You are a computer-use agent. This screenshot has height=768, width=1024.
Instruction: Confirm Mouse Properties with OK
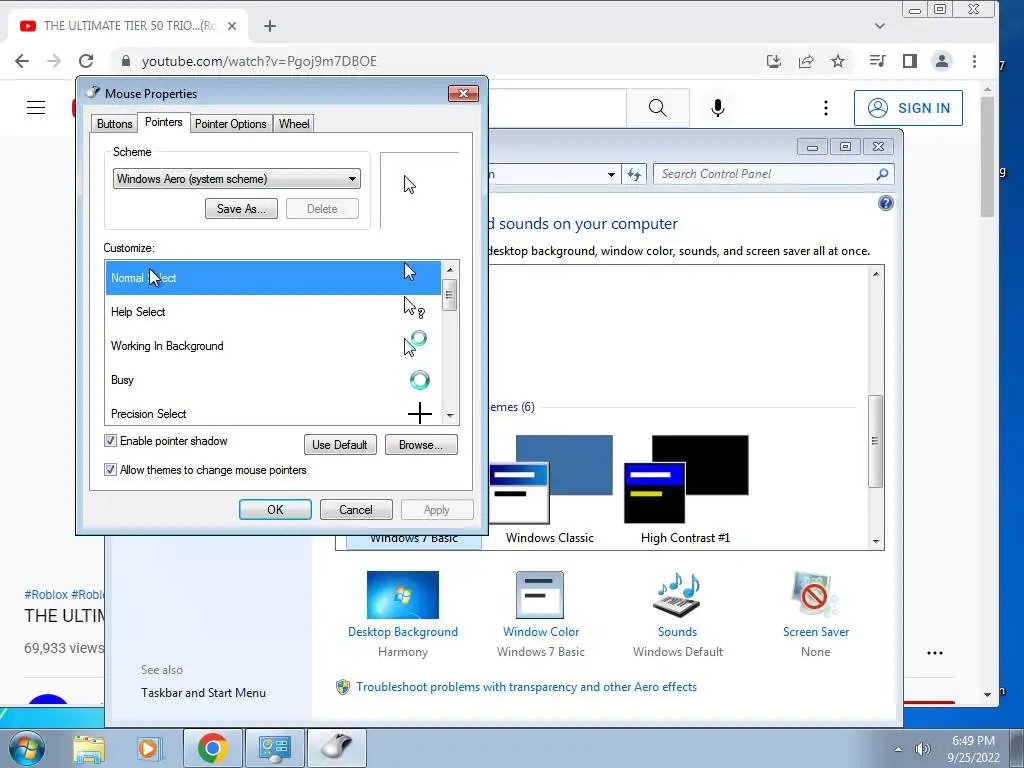tap(275, 509)
